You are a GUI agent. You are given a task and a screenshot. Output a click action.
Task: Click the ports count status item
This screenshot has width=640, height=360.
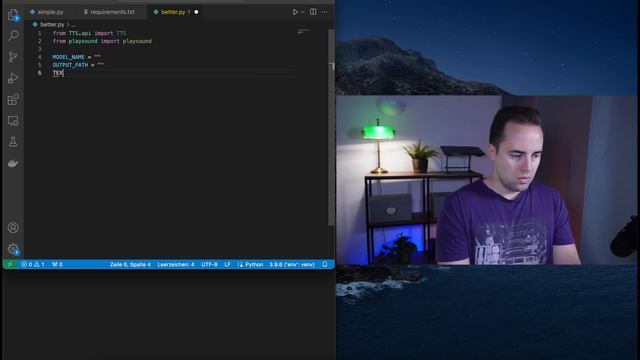pyautogui.click(x=57, y=264)
